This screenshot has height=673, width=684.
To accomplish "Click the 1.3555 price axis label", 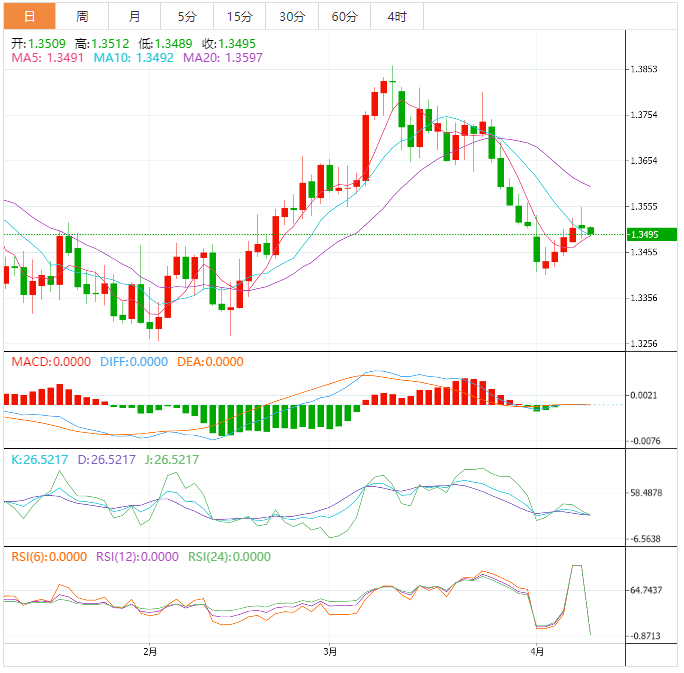I will (x=644, y=206).
